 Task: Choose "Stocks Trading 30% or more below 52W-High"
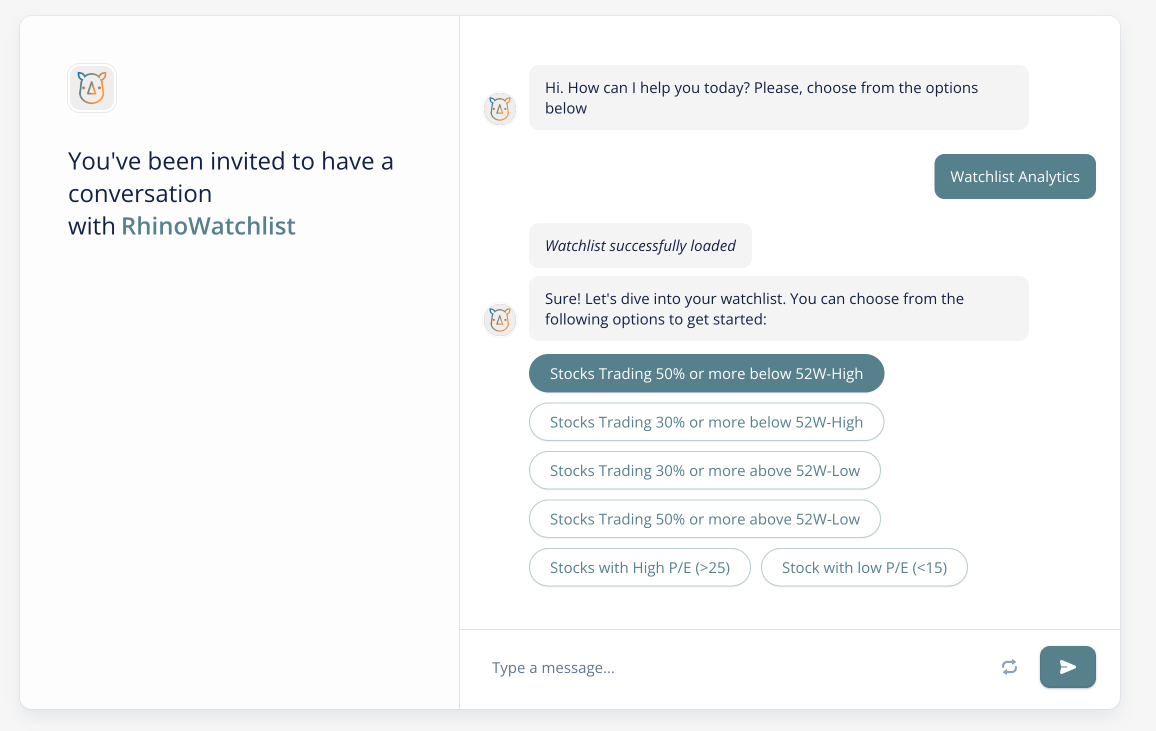tap(706, 422)
